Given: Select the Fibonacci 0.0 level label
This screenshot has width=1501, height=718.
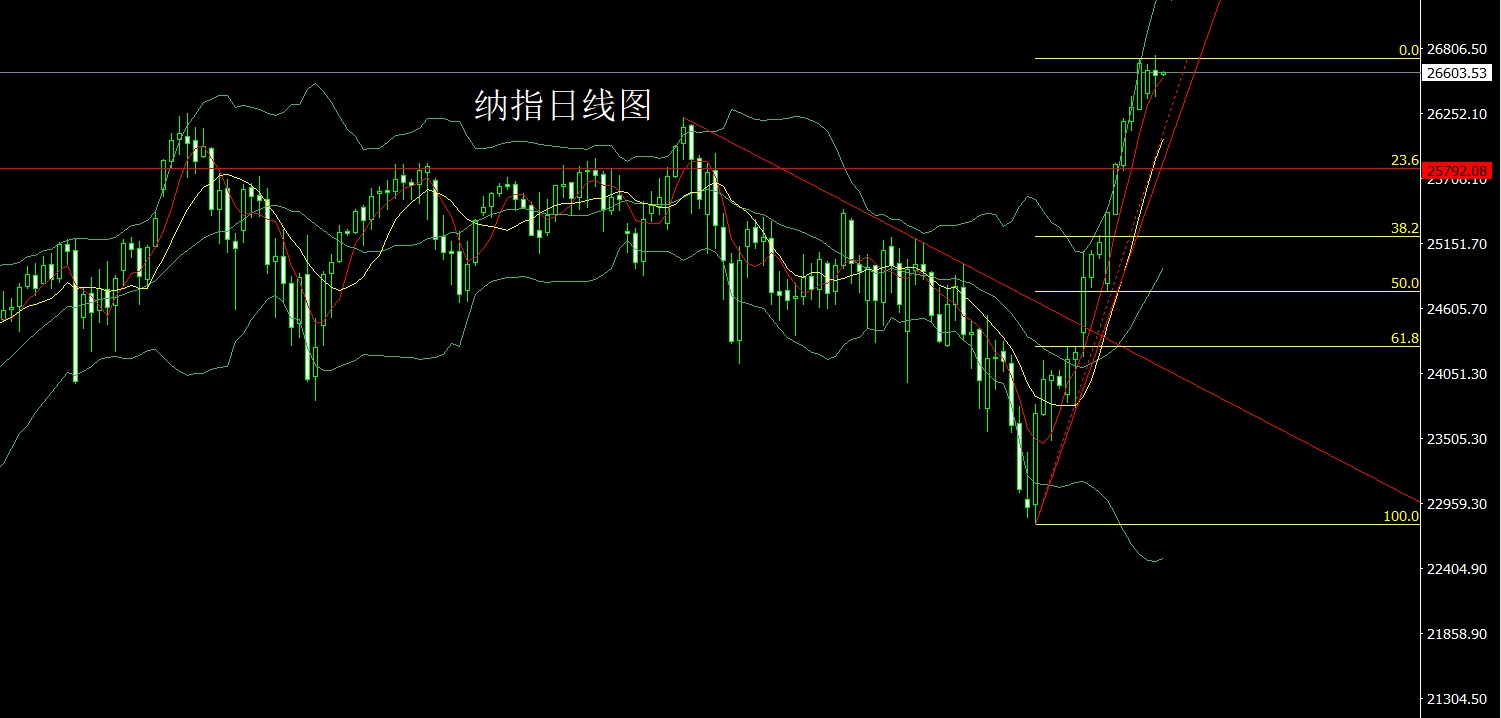Looking at the screenshot, I should [1409, 50].
